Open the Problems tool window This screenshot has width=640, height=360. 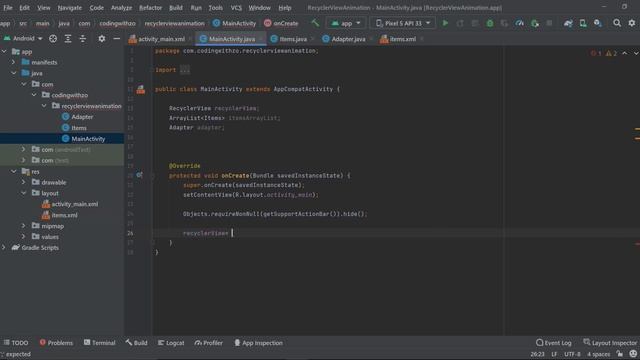(56, 343)
